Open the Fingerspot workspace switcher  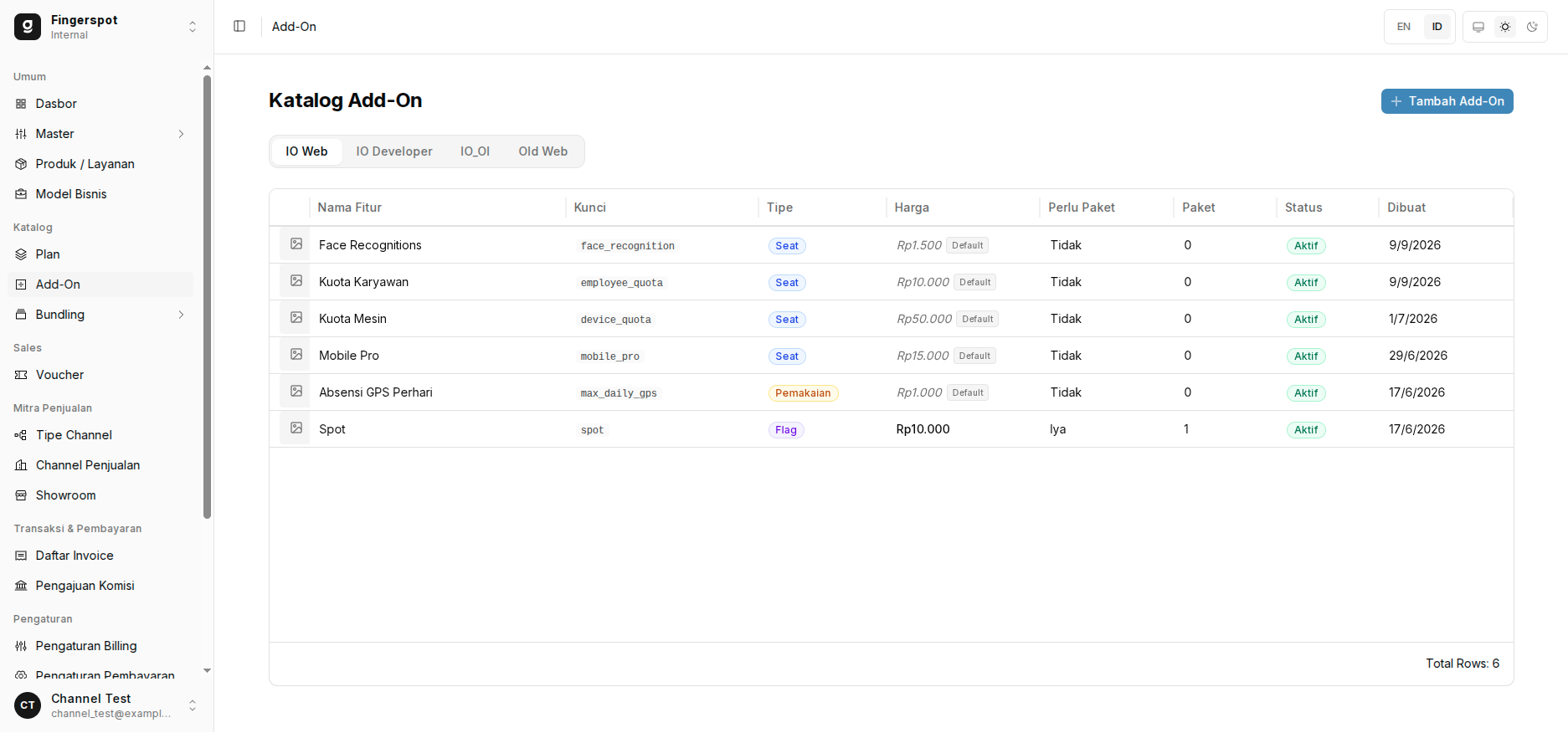click(107, 27)
